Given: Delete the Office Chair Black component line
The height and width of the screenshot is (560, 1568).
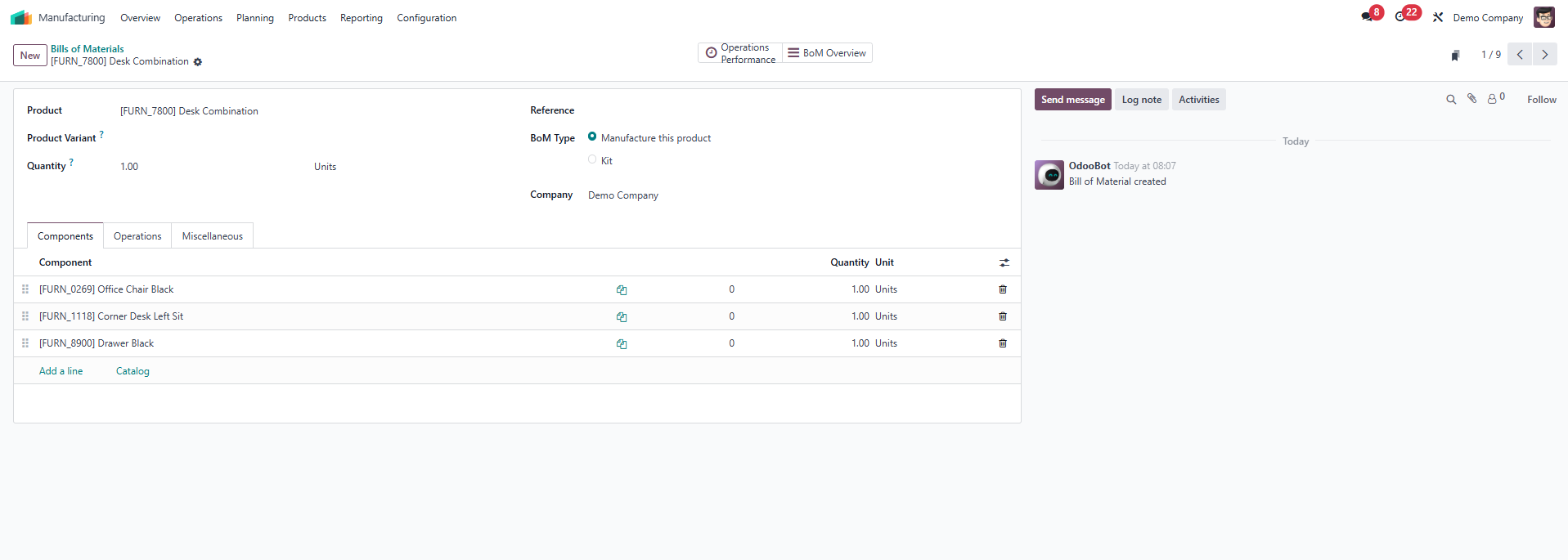Looking at the screenshot, I should (1003, 289).
